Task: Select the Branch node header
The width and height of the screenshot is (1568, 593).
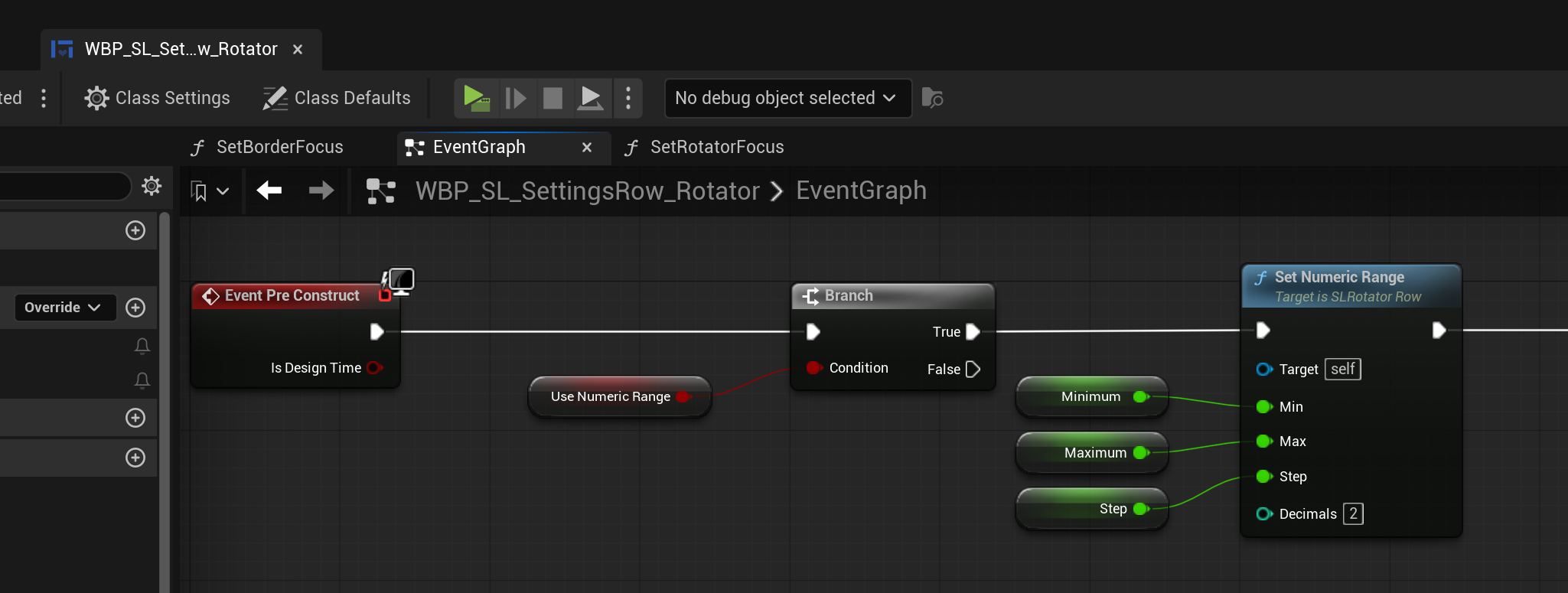Action: [x=893, y=296]
